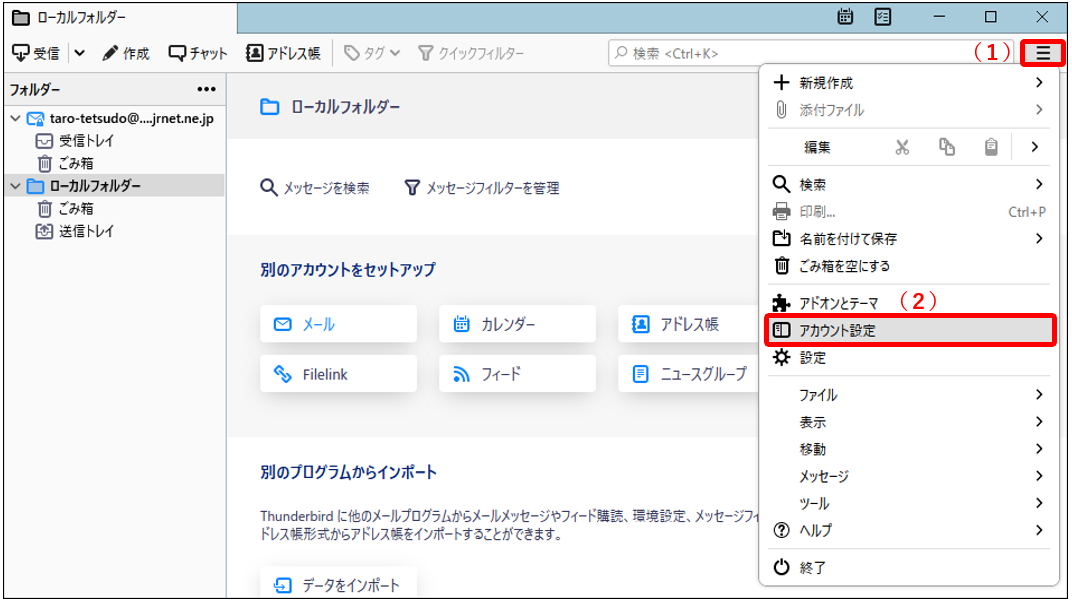Focus the search field at top
1072x602 pixels.
[810, 53]
